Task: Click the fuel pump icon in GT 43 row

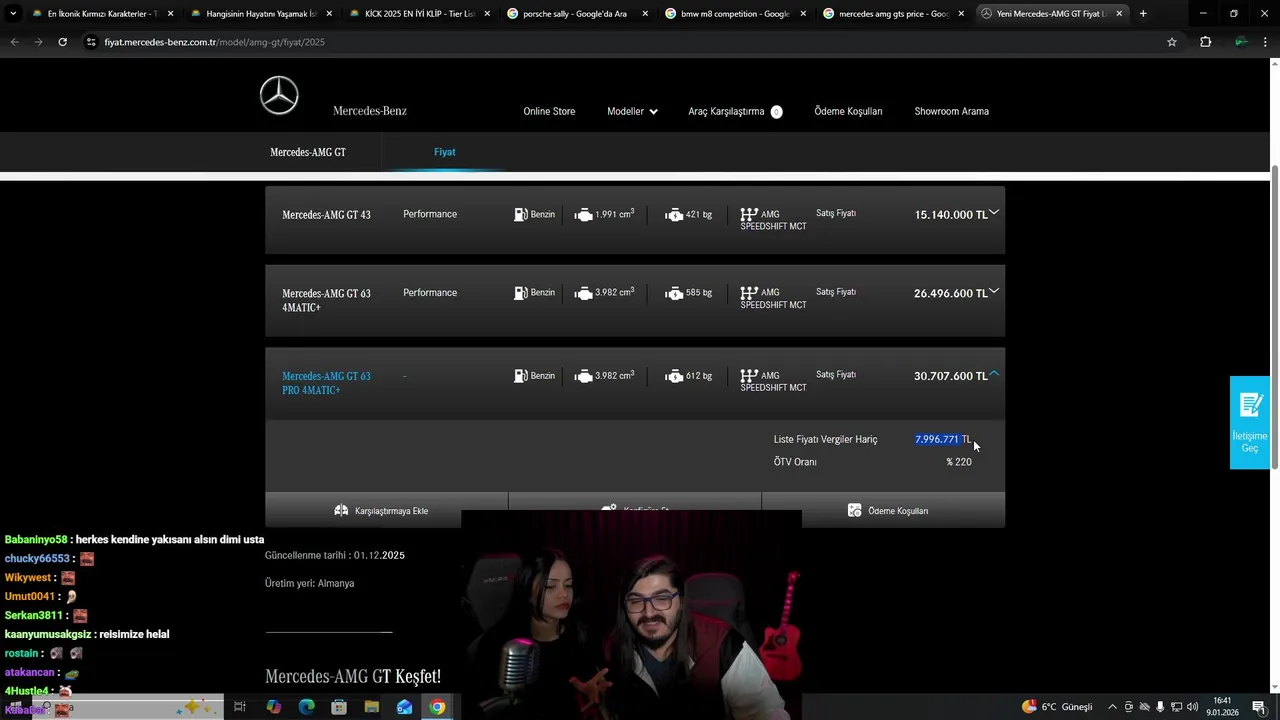Action: (521, 214)
